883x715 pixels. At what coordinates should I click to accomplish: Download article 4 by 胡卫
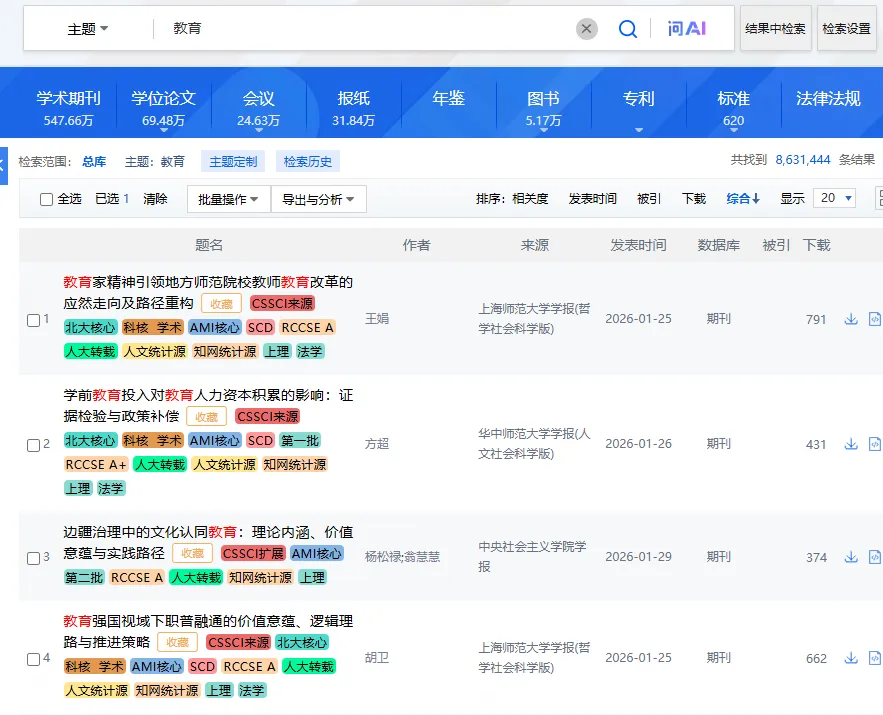click(851, 658)
